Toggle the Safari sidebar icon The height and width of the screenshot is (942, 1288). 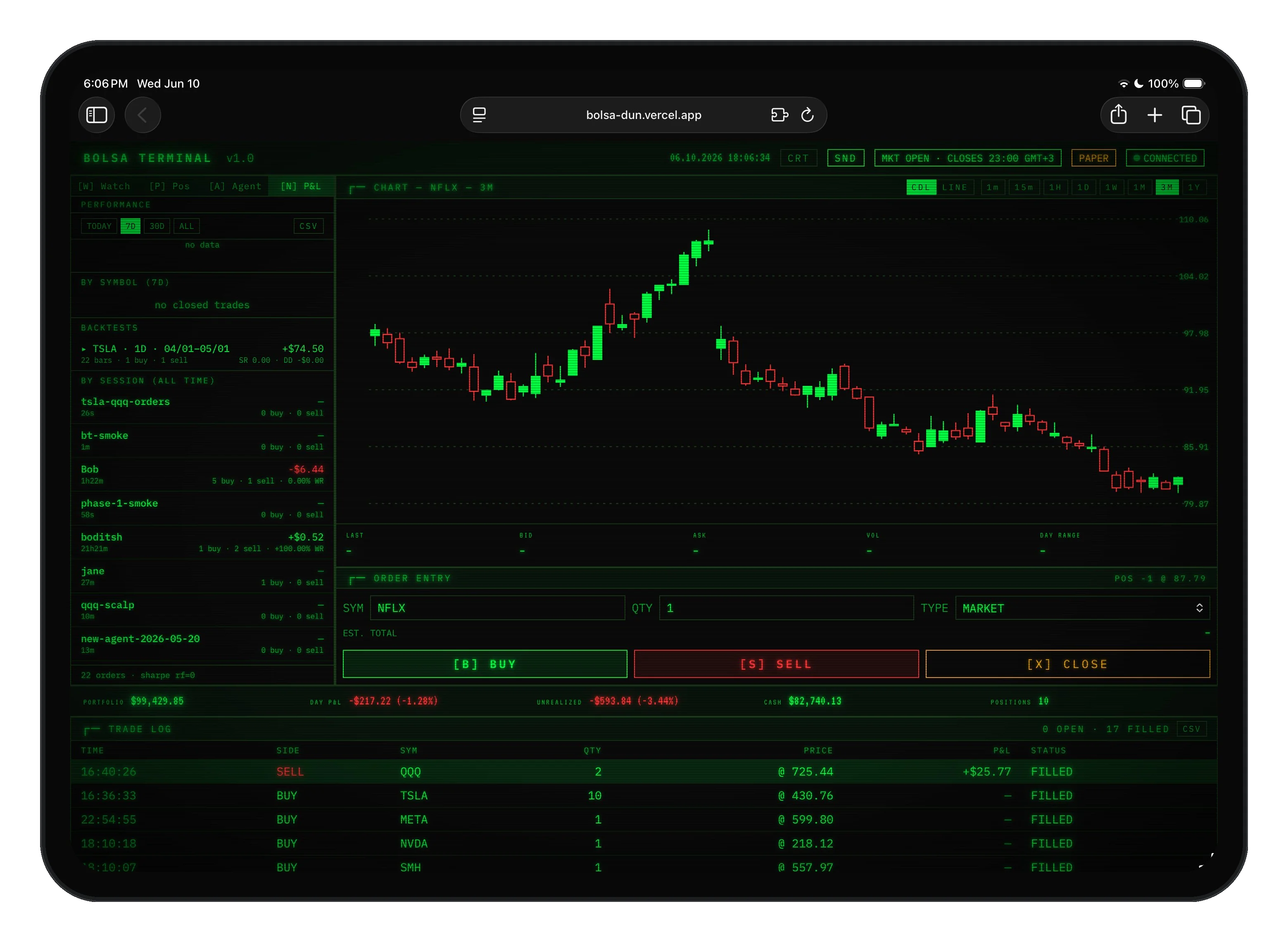96,115
